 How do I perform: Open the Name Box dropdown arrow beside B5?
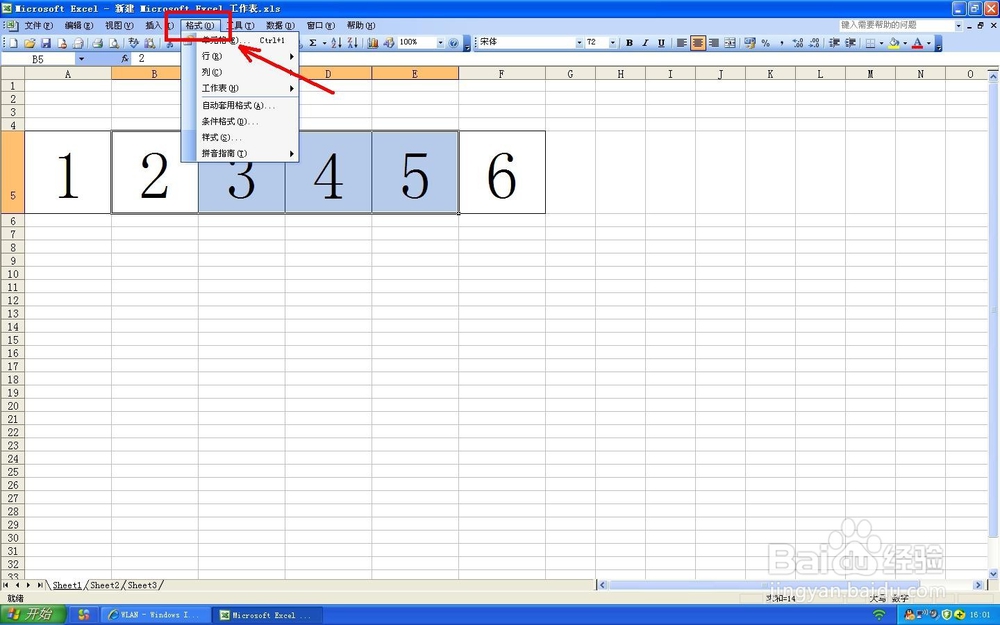pos(81,59)
